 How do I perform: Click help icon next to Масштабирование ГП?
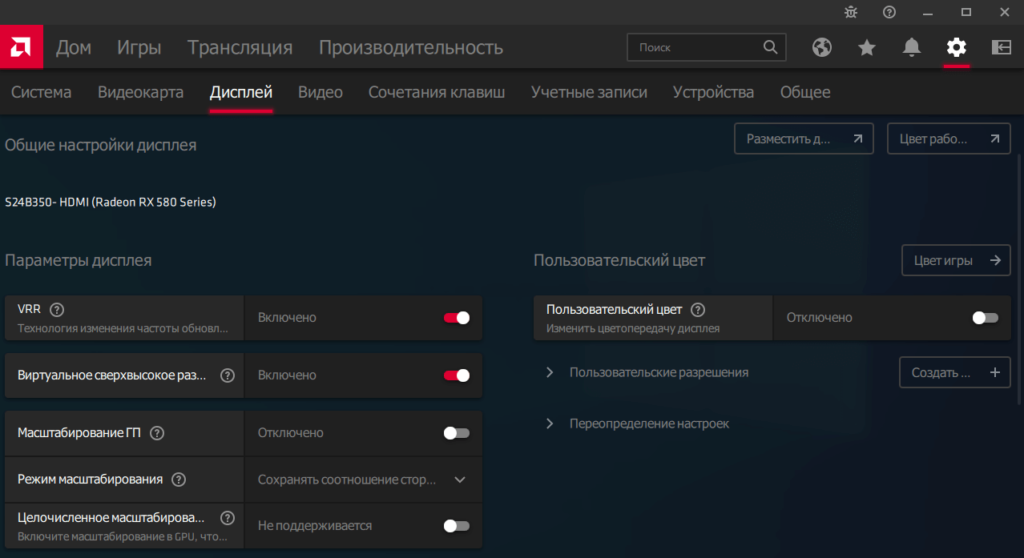pyautogui.click(x=156, y=433)
